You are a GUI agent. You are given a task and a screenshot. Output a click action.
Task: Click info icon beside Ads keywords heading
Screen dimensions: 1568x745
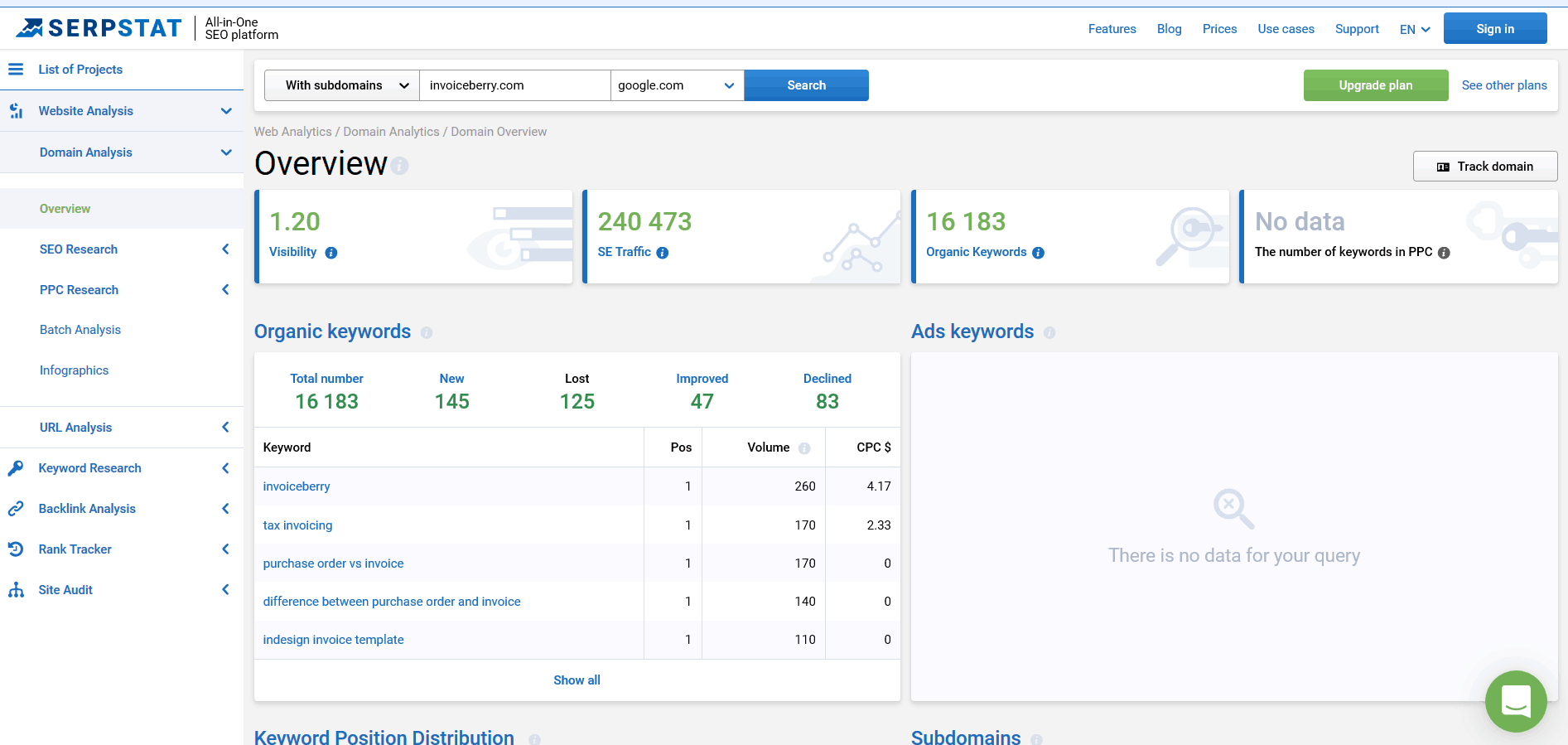[x=1049, y=332]
